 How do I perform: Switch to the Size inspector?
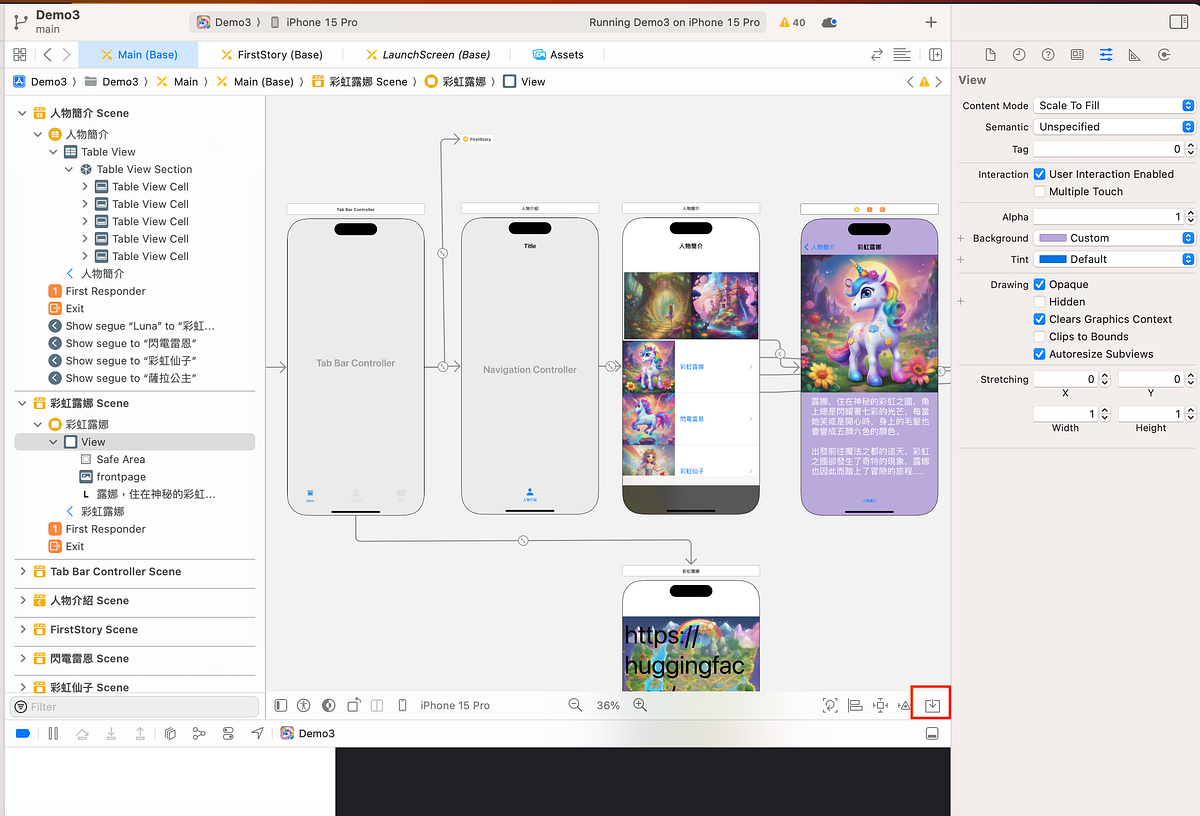point(1134,54)
